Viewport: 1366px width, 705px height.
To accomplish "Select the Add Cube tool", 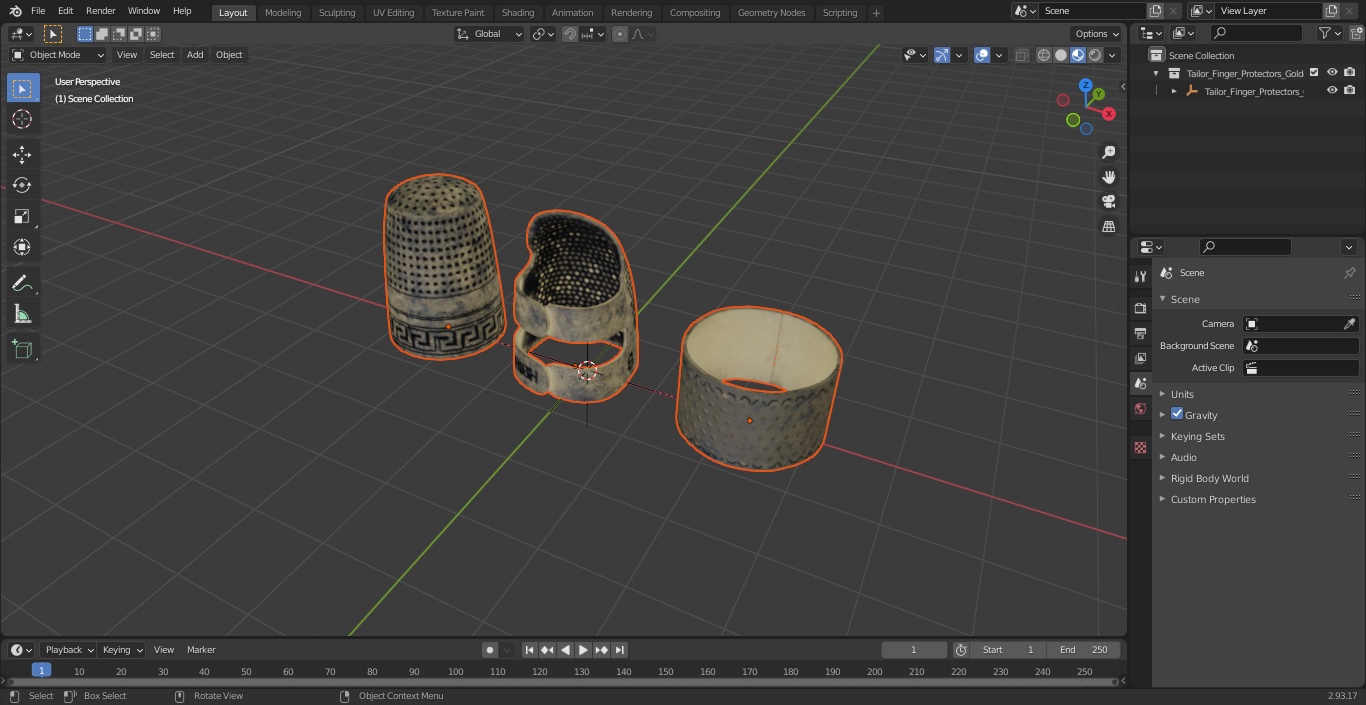I will tap(22, 349).
